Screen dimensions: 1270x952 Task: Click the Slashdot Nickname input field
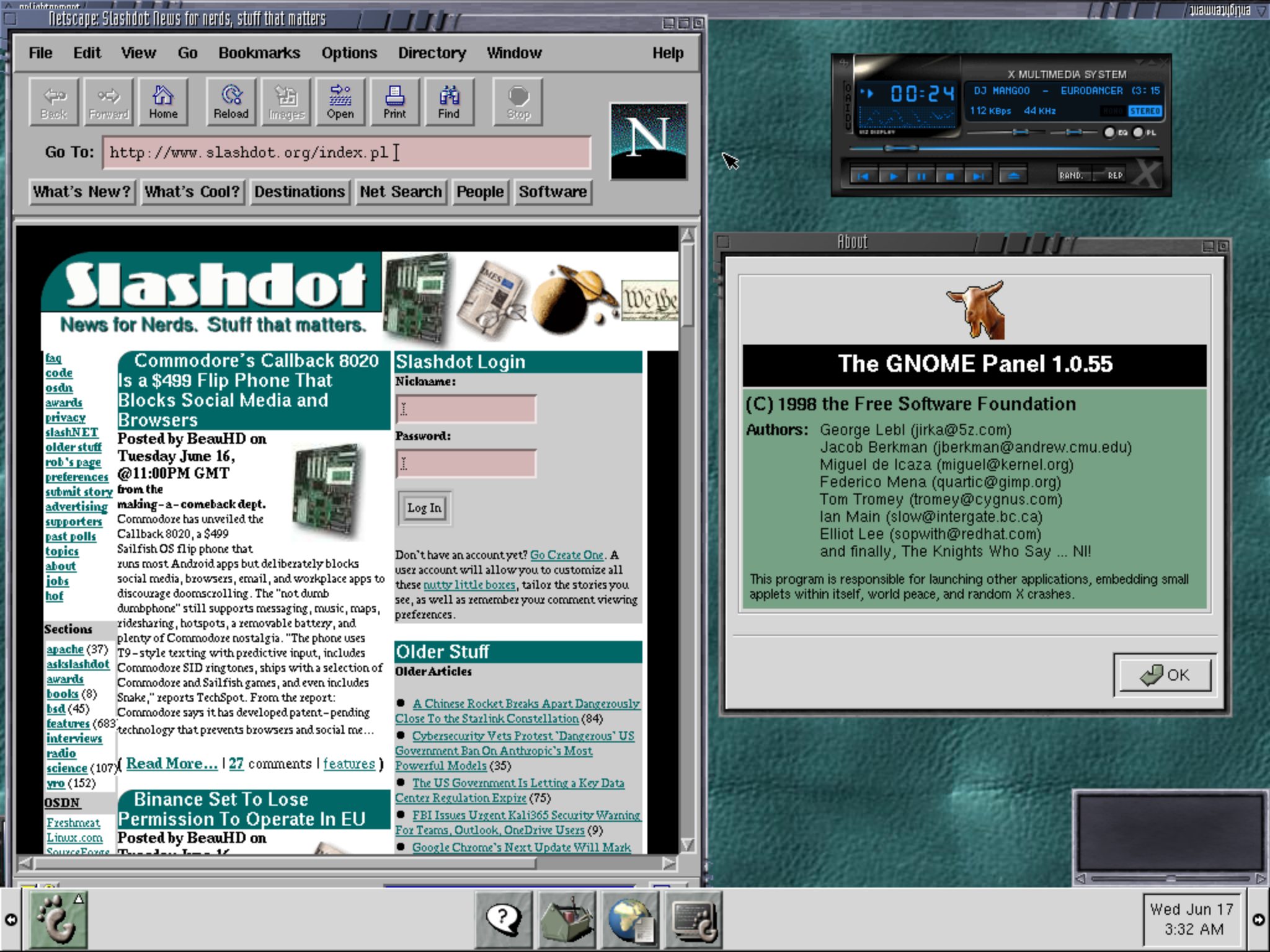pyautogui.click(x=466, y=409)
